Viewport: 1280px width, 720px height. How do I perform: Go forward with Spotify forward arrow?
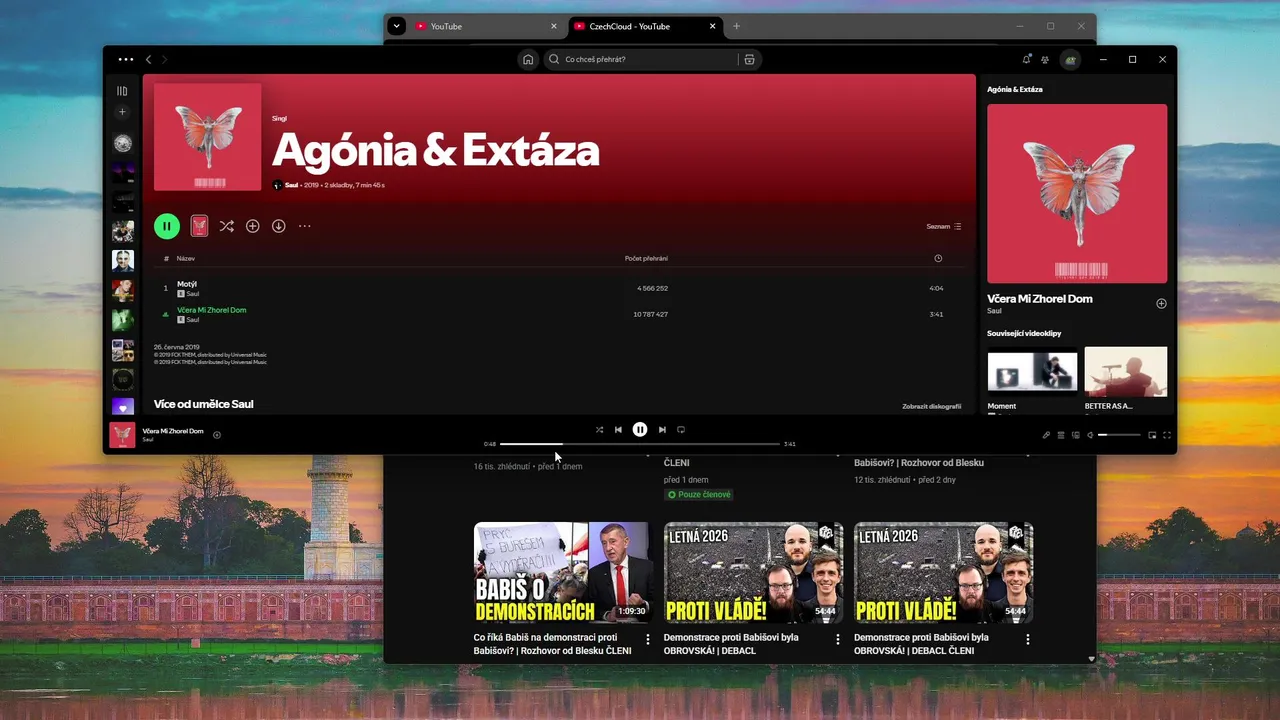(x=165, y=60)
